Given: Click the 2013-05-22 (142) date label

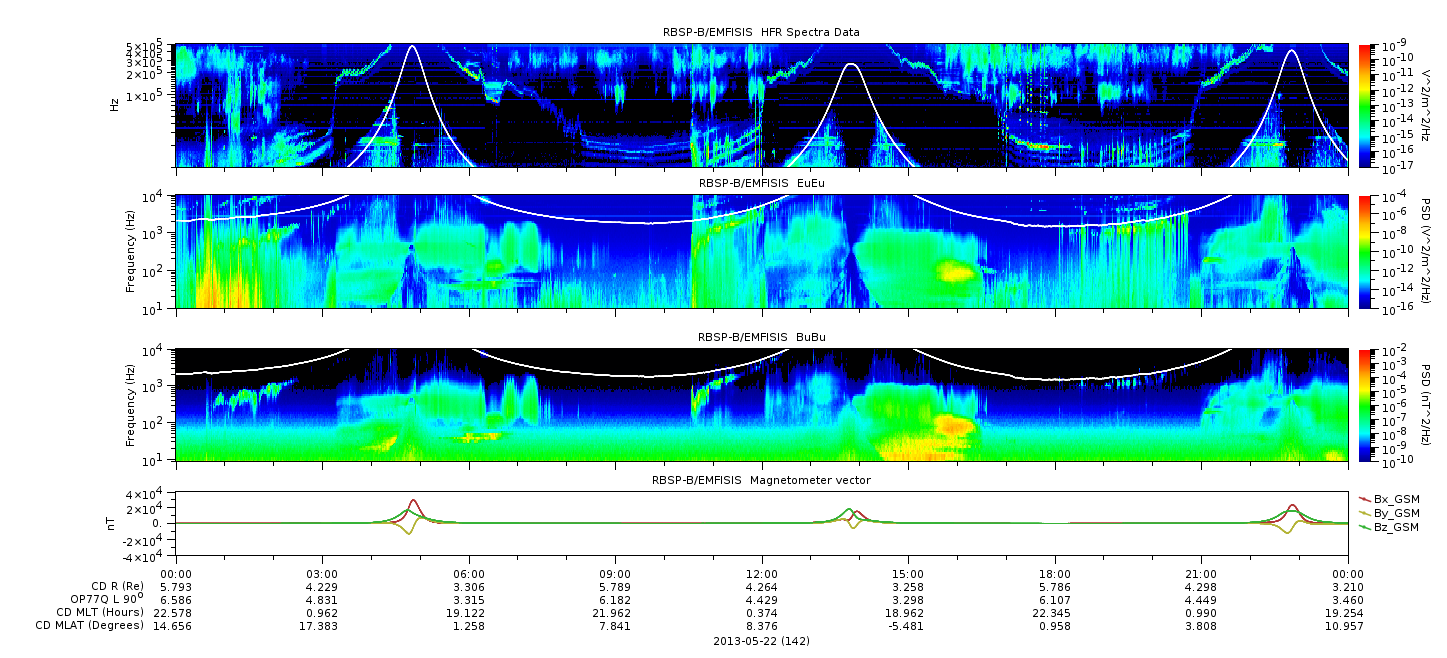Looking at the screenshot, I should (x=761, y=641).
